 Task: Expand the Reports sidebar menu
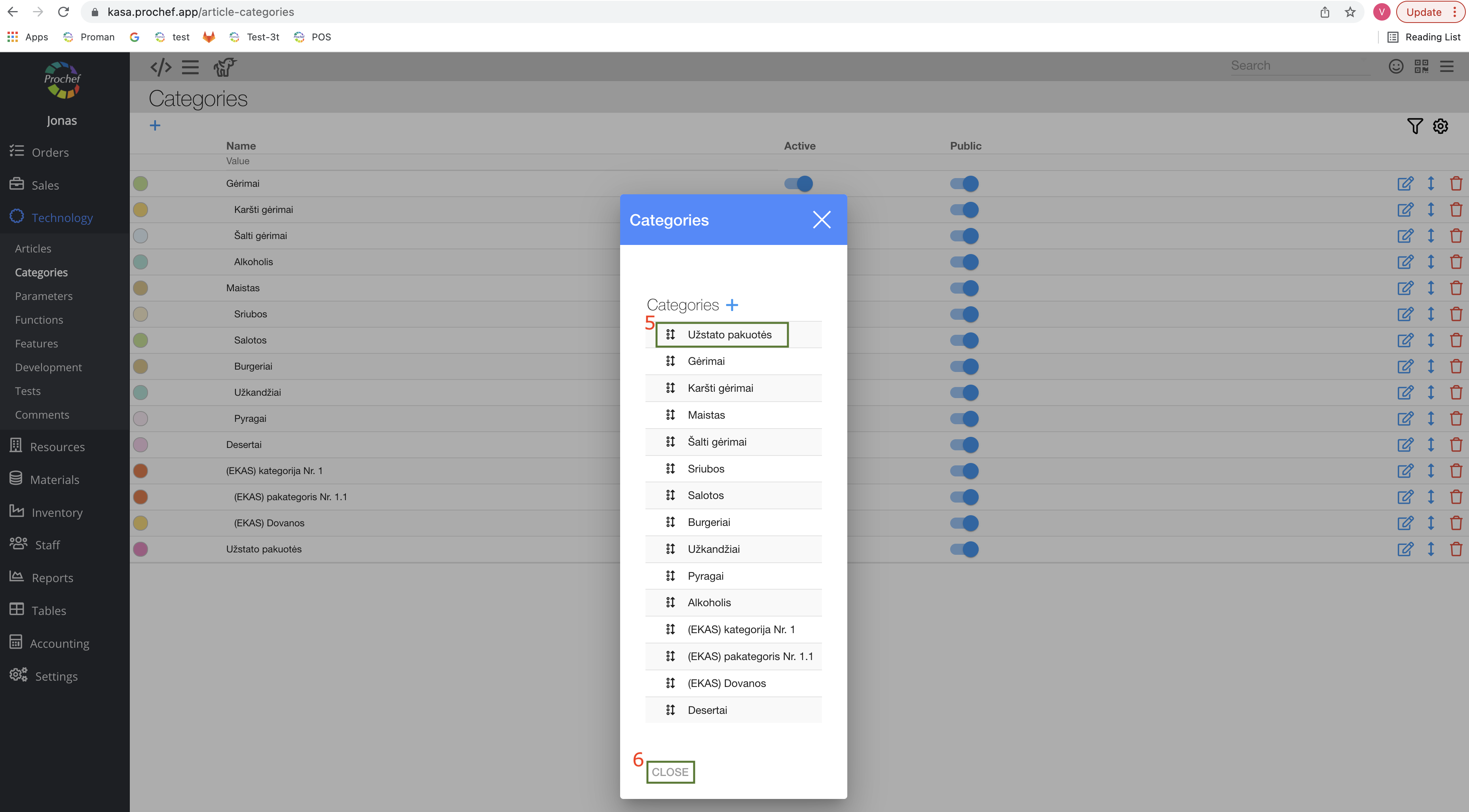click(x=52, y=578)
